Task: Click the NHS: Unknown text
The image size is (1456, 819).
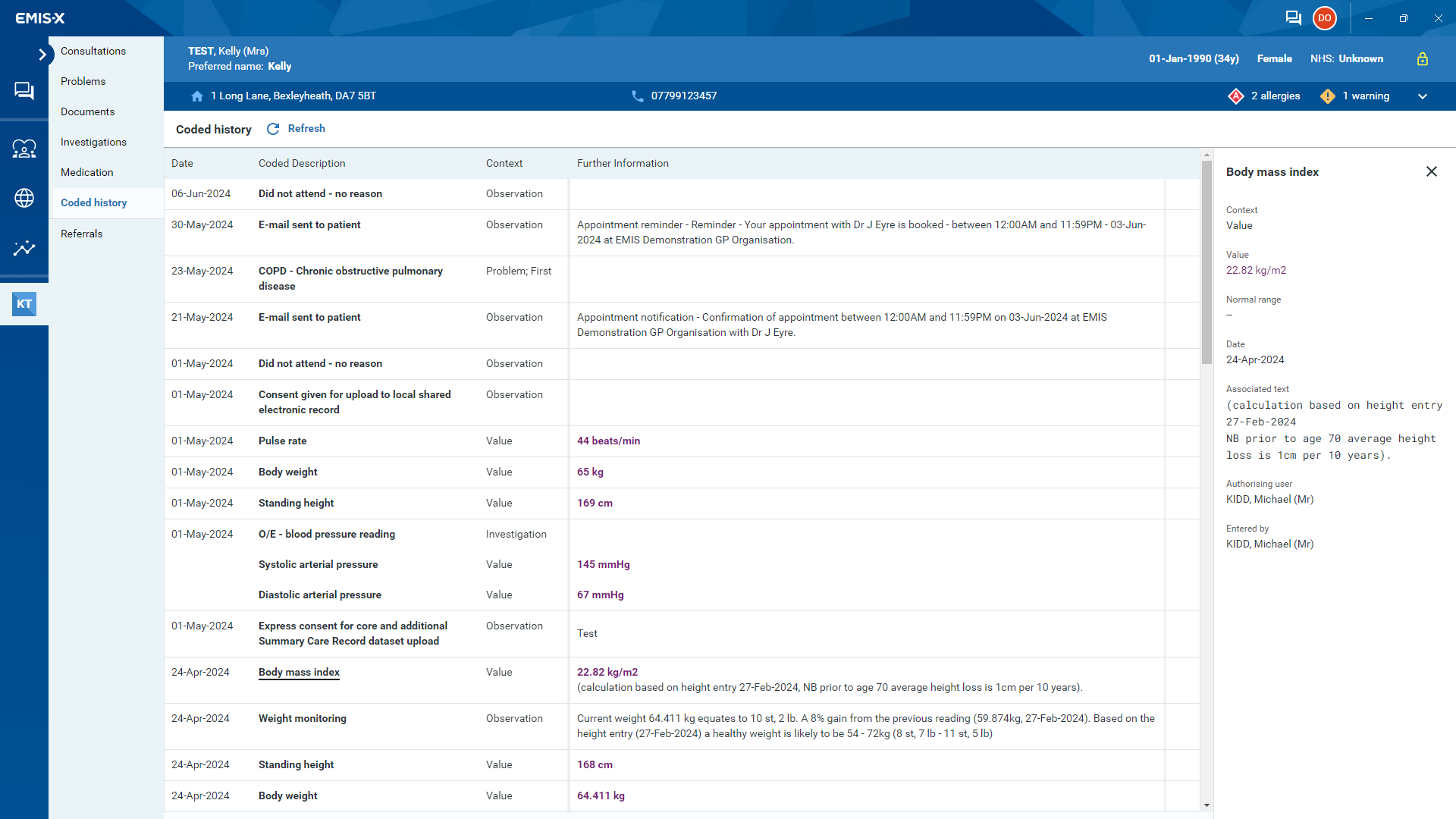Action: pyautogui.click(x=1347, y=58)
